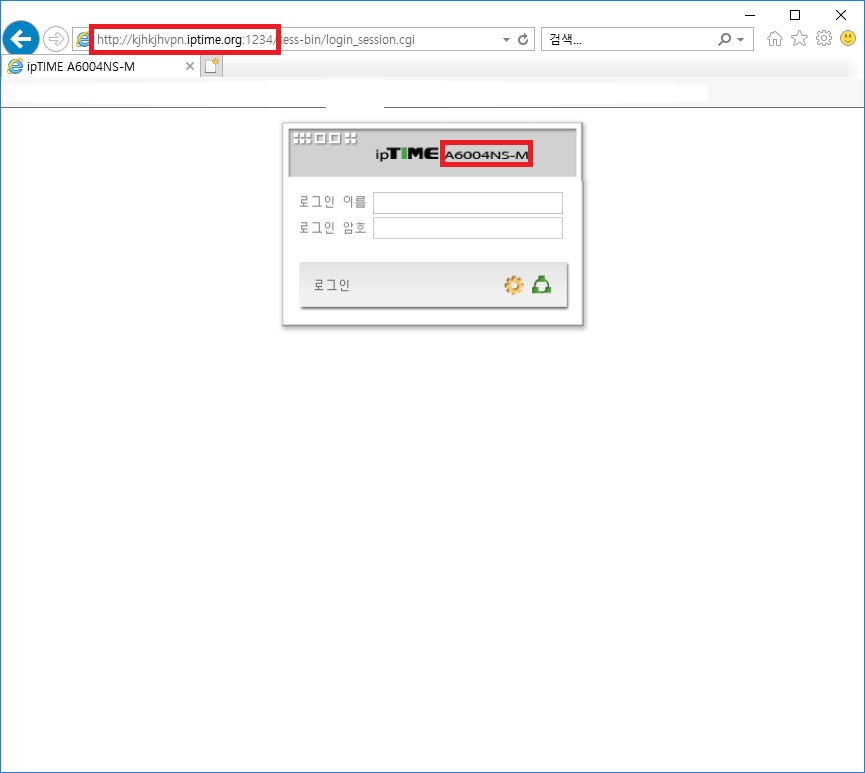Refresh the page with the reload icon
Screen dimensions: 865x773
(x=523, y=39)
